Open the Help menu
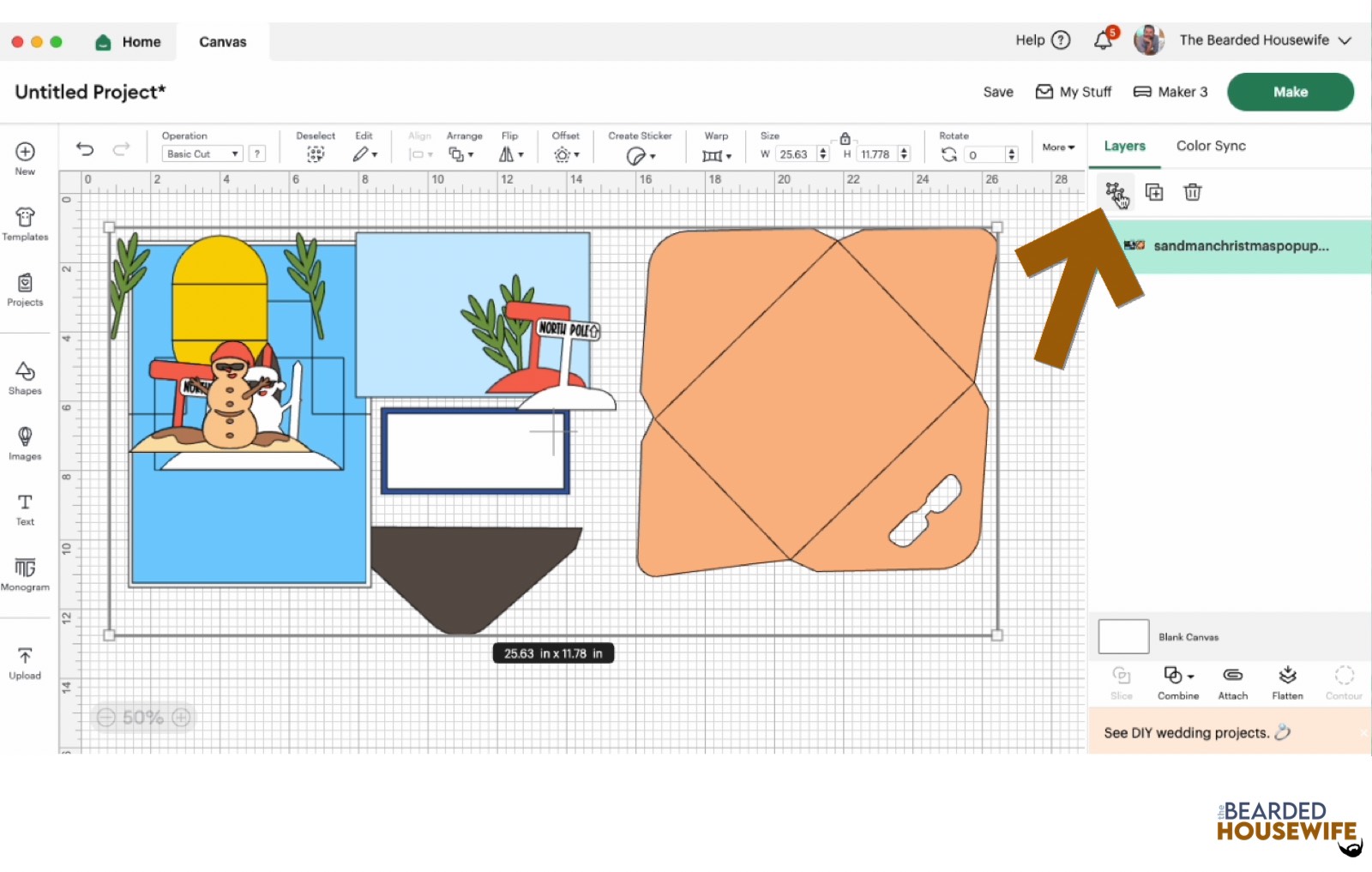The image size is (1372, 872). 1043,40
